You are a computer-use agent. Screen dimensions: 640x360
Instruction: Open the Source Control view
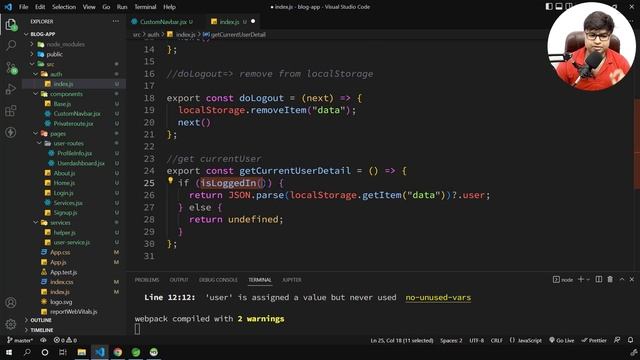[11, 68]
